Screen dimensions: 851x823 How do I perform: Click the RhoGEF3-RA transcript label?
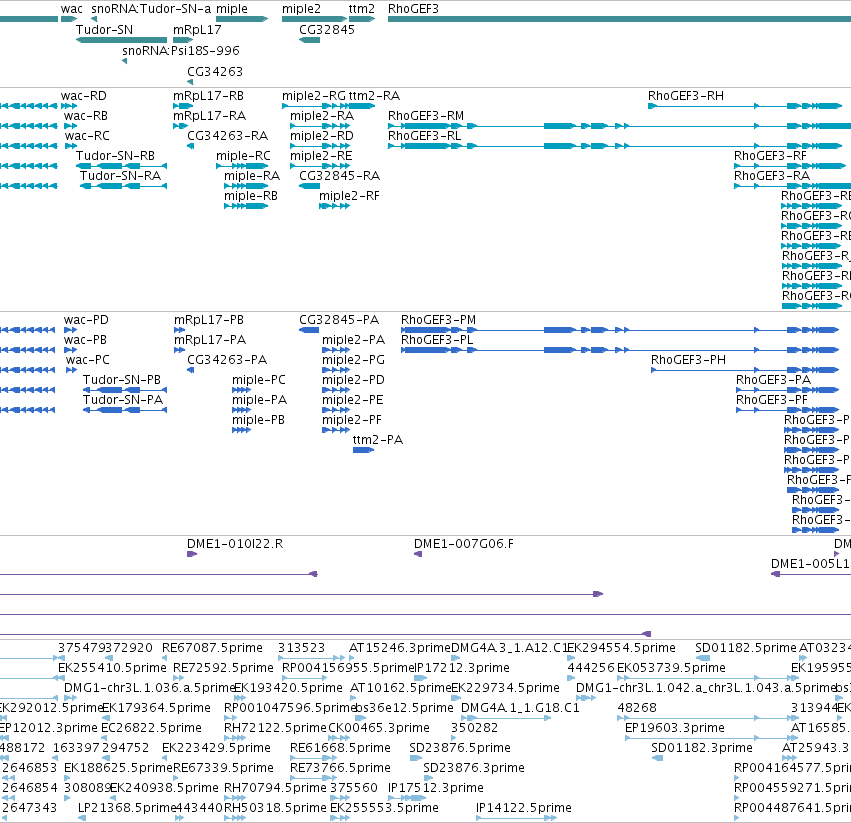point(772,176)
